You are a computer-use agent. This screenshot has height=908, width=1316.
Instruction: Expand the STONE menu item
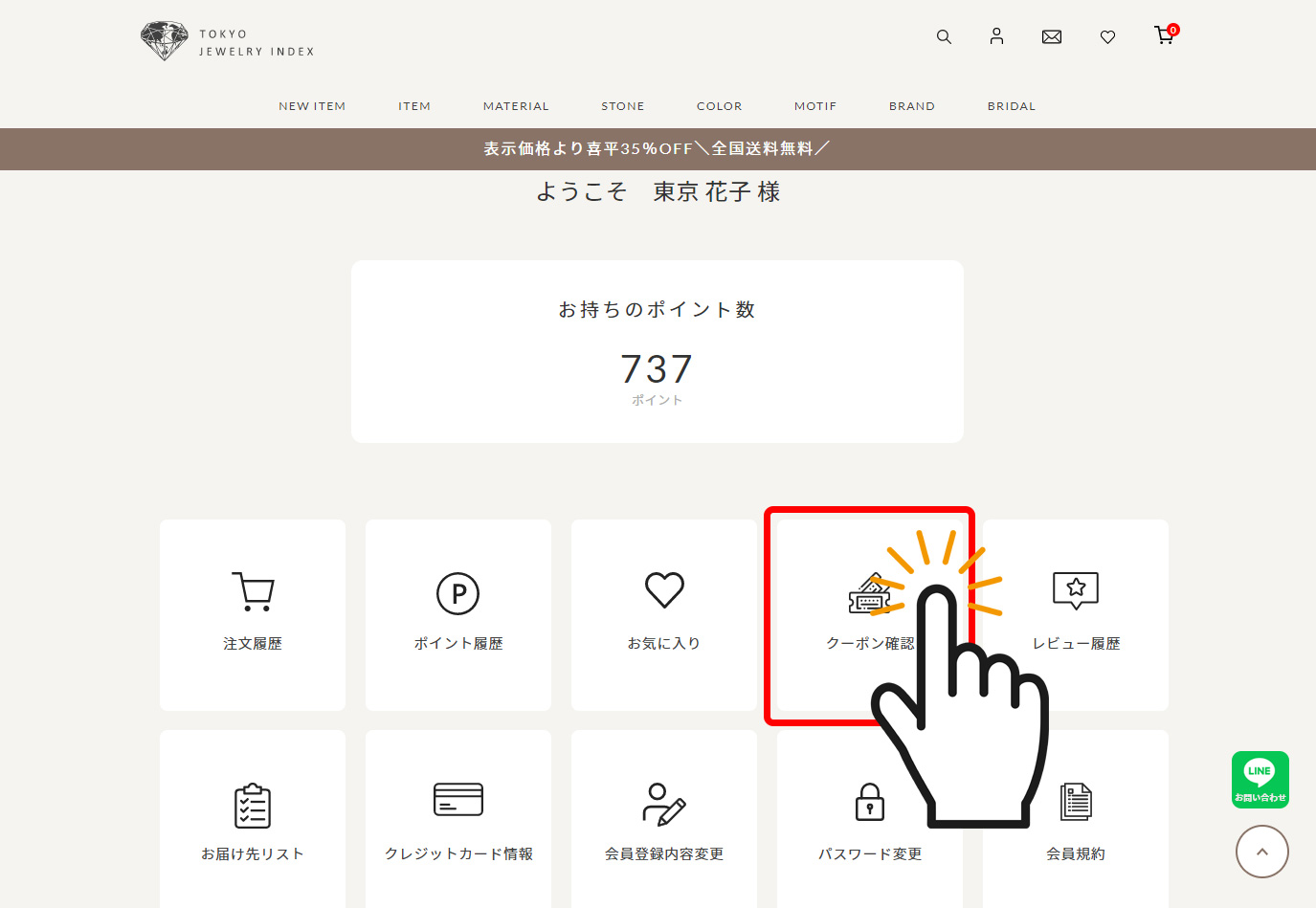coord(623,106)
